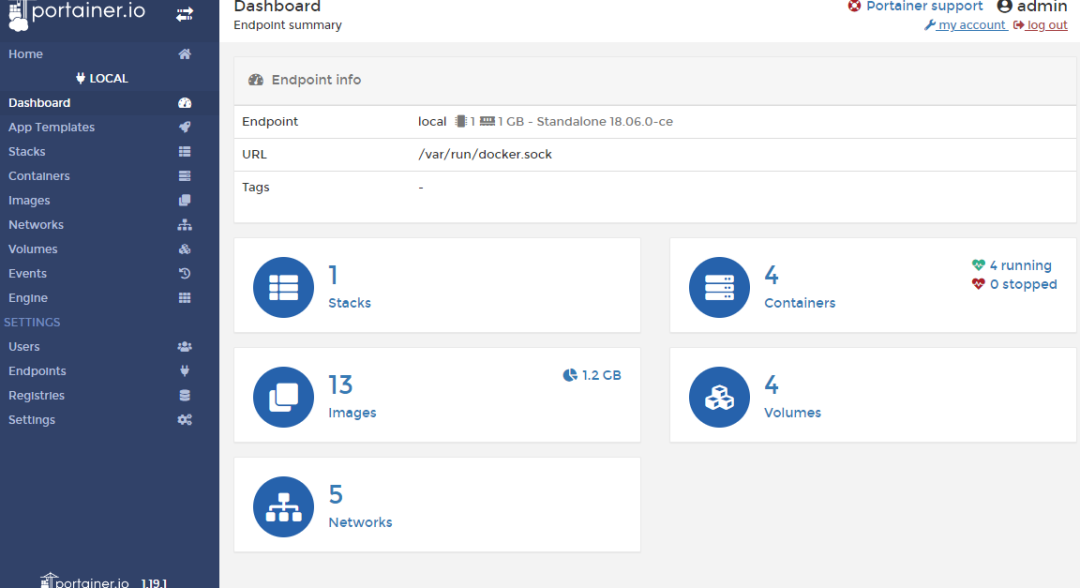The image size is (1080, 588).
Task: Click the Users group icon
Action: tap(185, 346)
